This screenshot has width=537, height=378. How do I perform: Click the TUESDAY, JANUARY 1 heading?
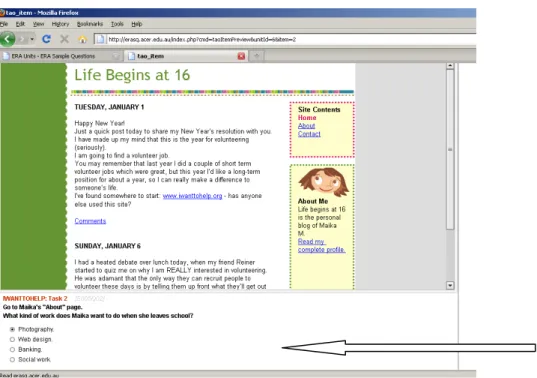(x=109, y=107)
